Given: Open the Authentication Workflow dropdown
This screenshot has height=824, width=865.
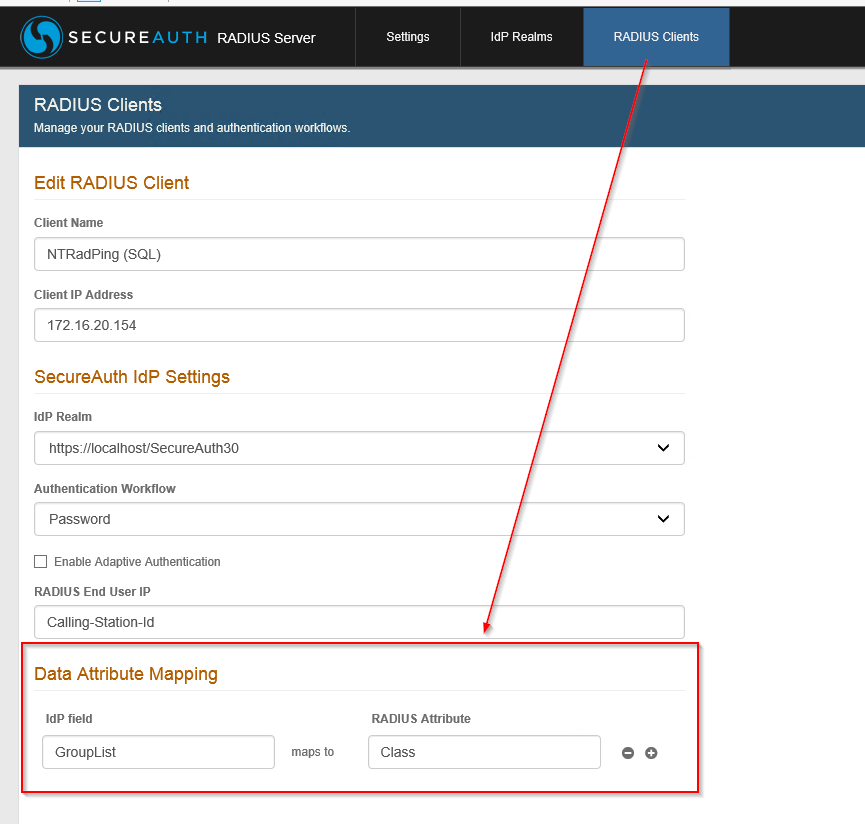Looking at the screenshot, I should coord(359,519).
